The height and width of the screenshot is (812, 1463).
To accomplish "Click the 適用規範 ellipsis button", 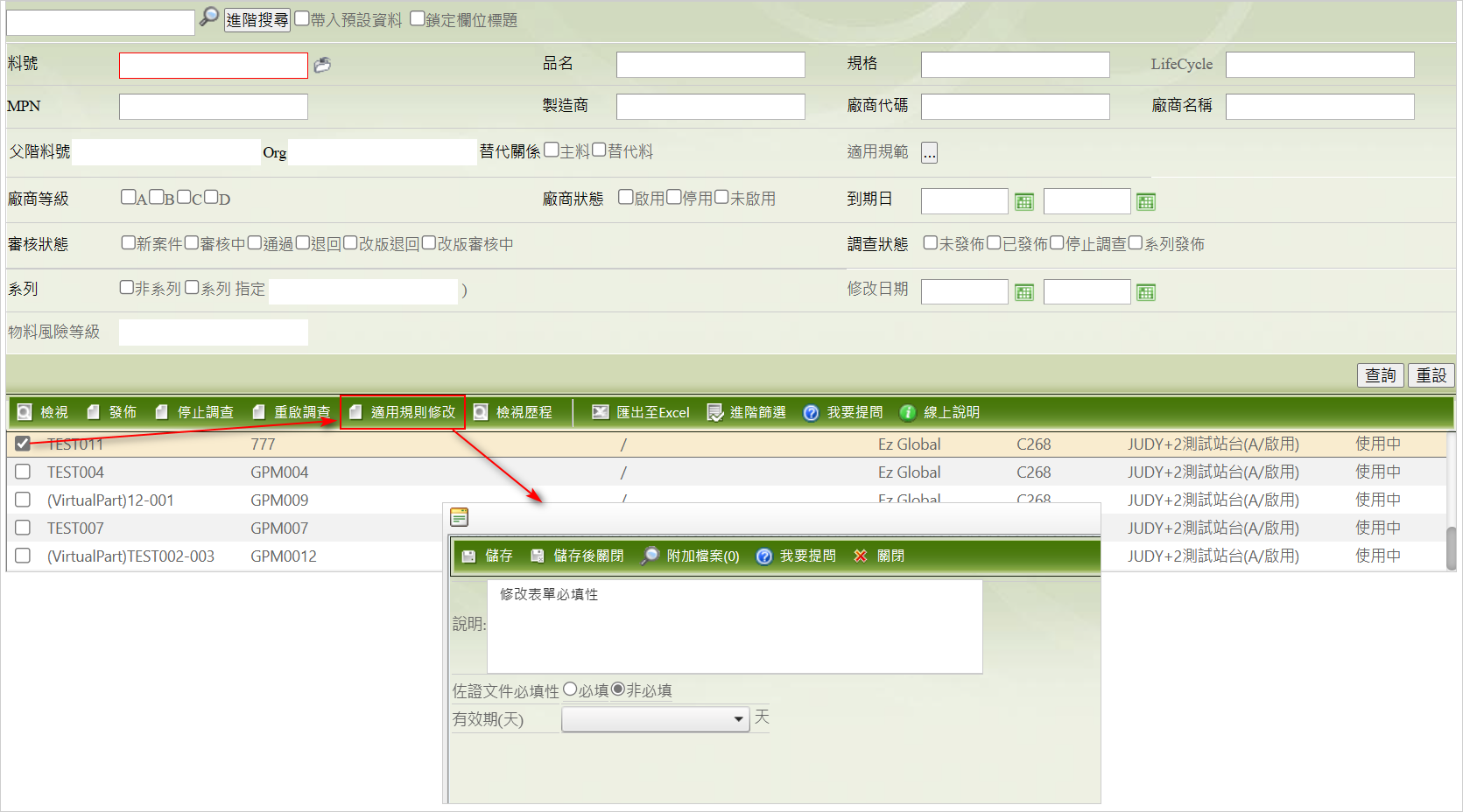I will 930,153.
